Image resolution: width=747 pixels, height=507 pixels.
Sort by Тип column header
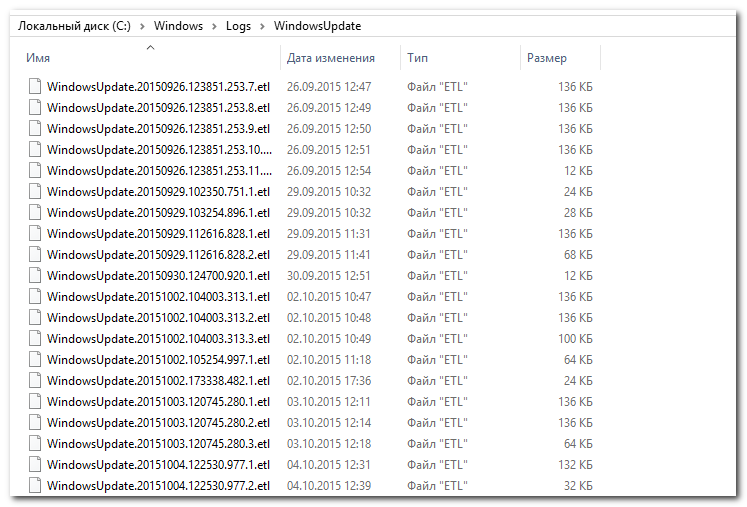click(417, 58)
